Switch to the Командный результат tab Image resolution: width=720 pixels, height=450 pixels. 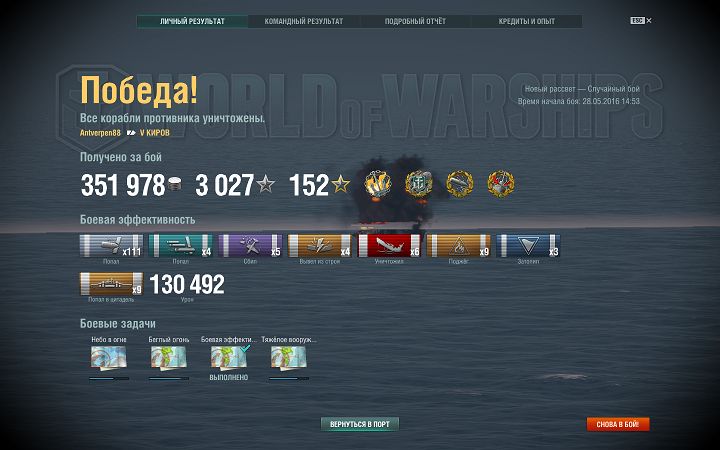click(x=304, y=21)
